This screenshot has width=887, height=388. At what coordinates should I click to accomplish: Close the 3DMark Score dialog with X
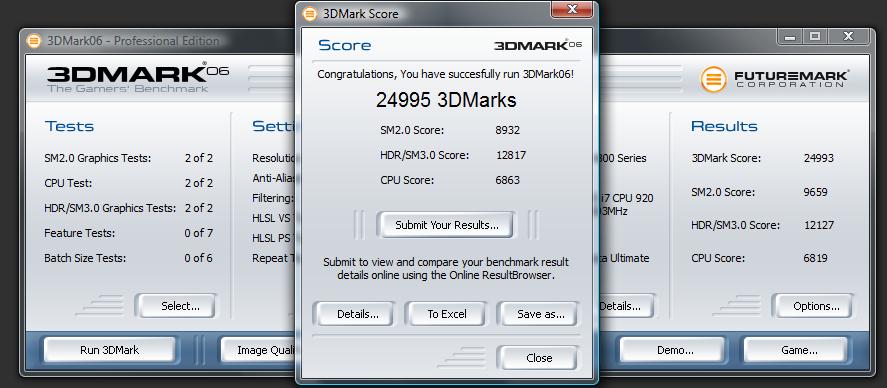coord(572,9)
